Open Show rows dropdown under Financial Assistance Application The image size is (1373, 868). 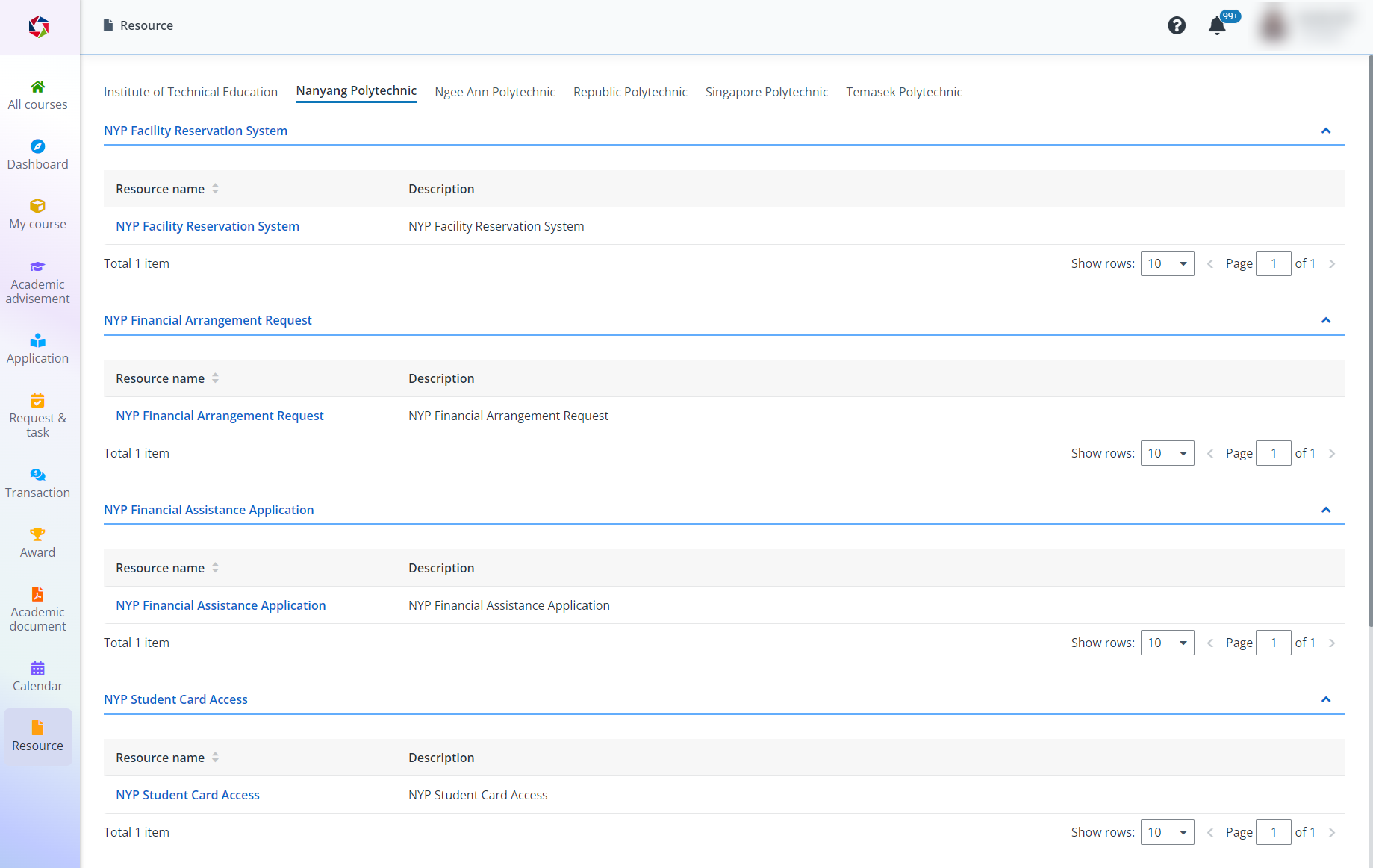(1167, 643)
